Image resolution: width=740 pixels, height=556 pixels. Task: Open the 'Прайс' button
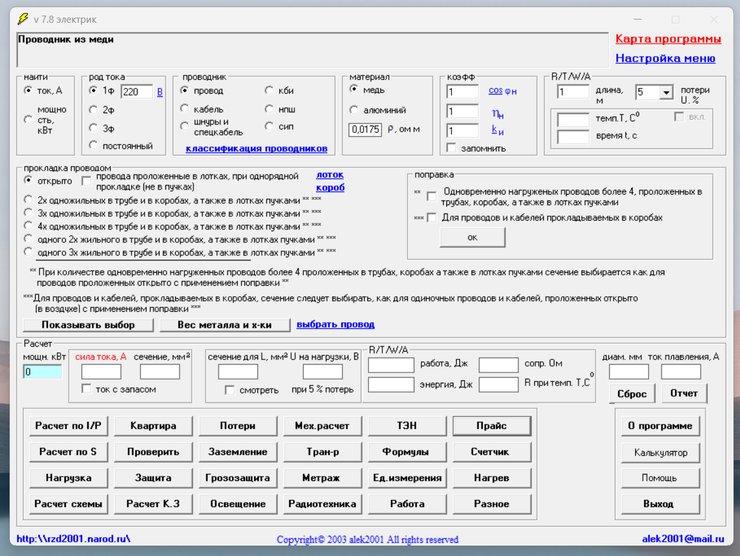pos(491,426)
